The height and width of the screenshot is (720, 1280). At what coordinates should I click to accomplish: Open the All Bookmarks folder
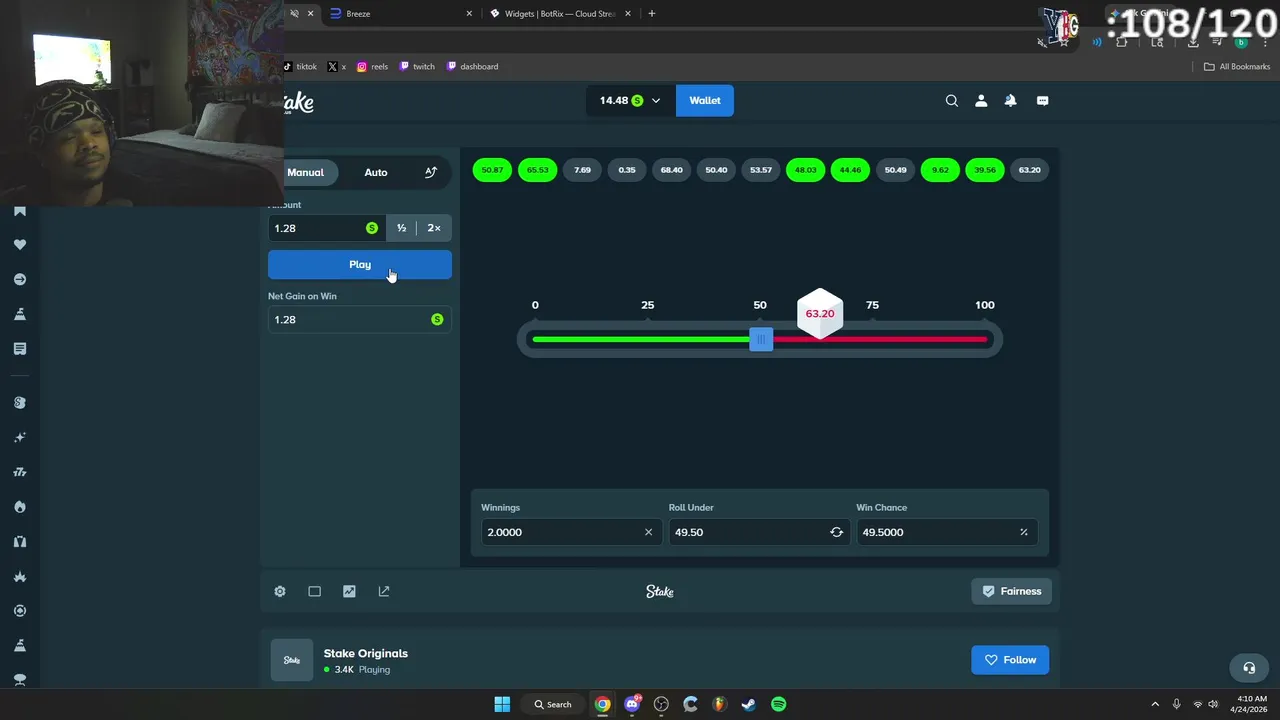pyautogui.click(x=1237, y=67)
